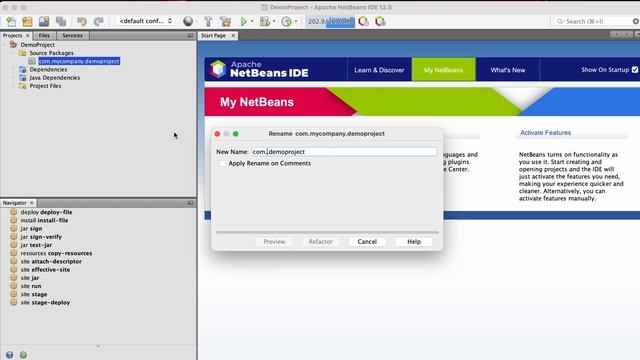
Task: Click the first profiler icon after memory bar
Action: [x=363, y=21]
